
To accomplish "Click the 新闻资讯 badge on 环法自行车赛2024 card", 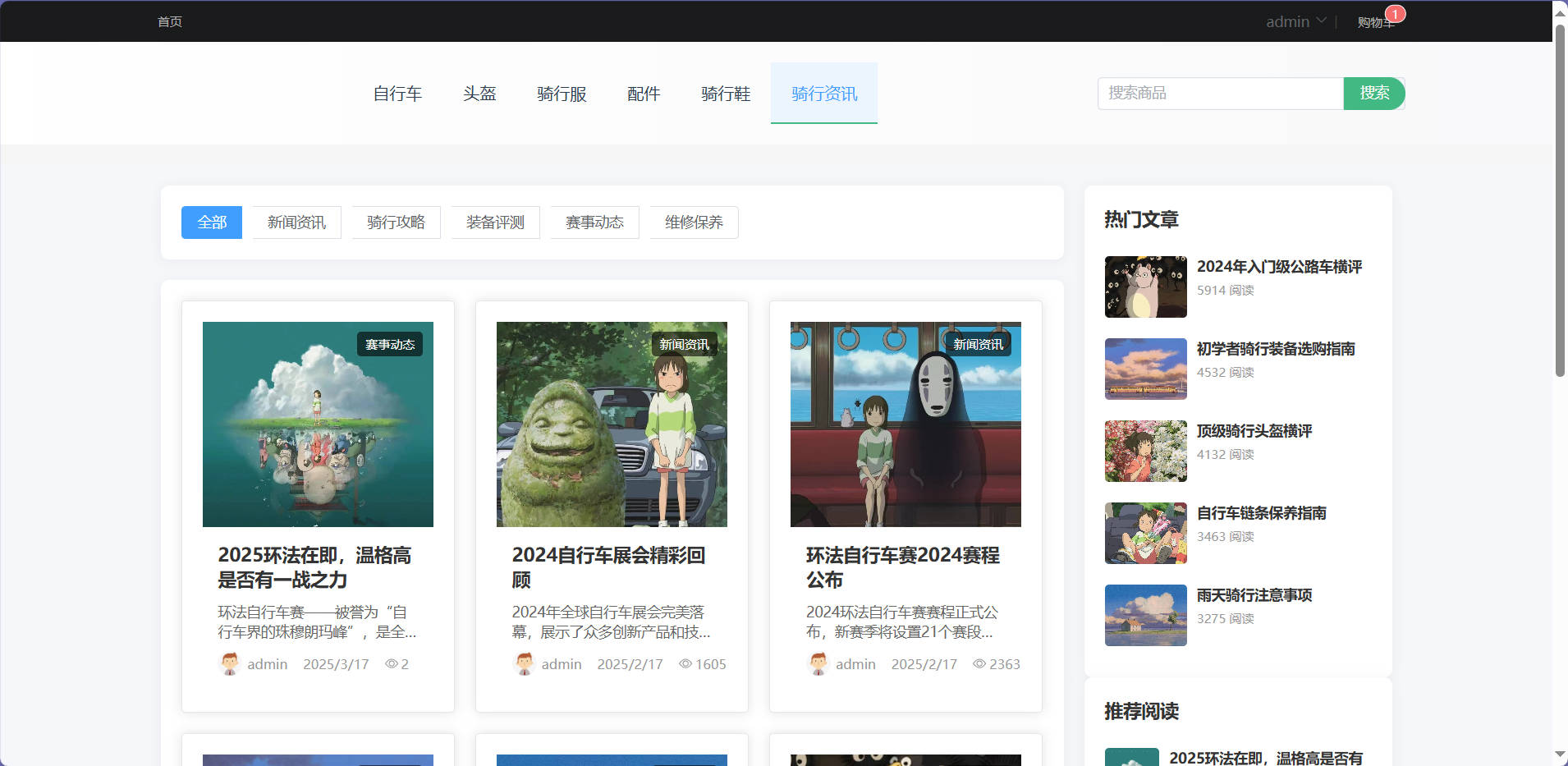I will pyautogui.click(x=978, y=344).
